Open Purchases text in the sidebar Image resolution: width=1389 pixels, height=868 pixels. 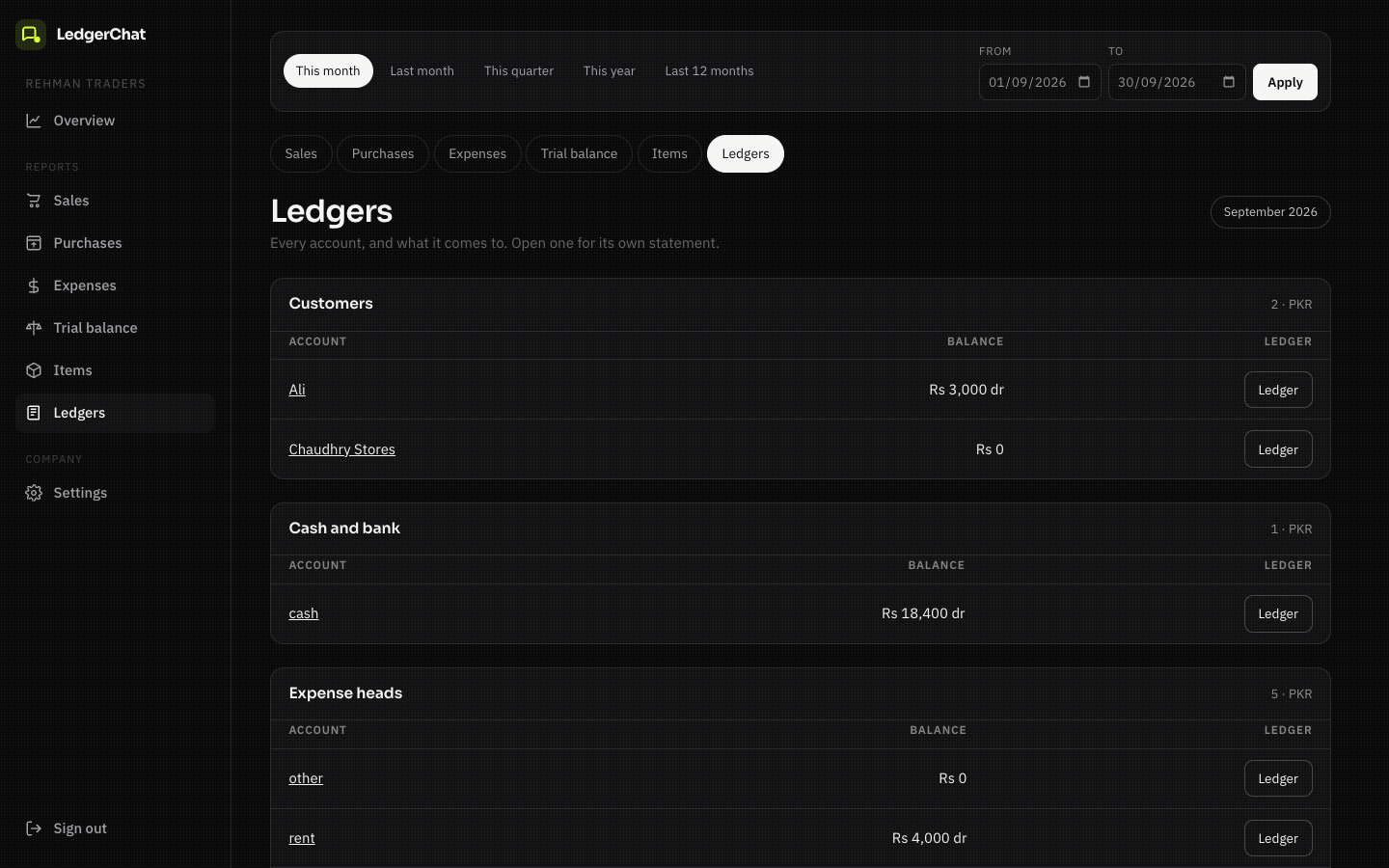pos(88,243)
